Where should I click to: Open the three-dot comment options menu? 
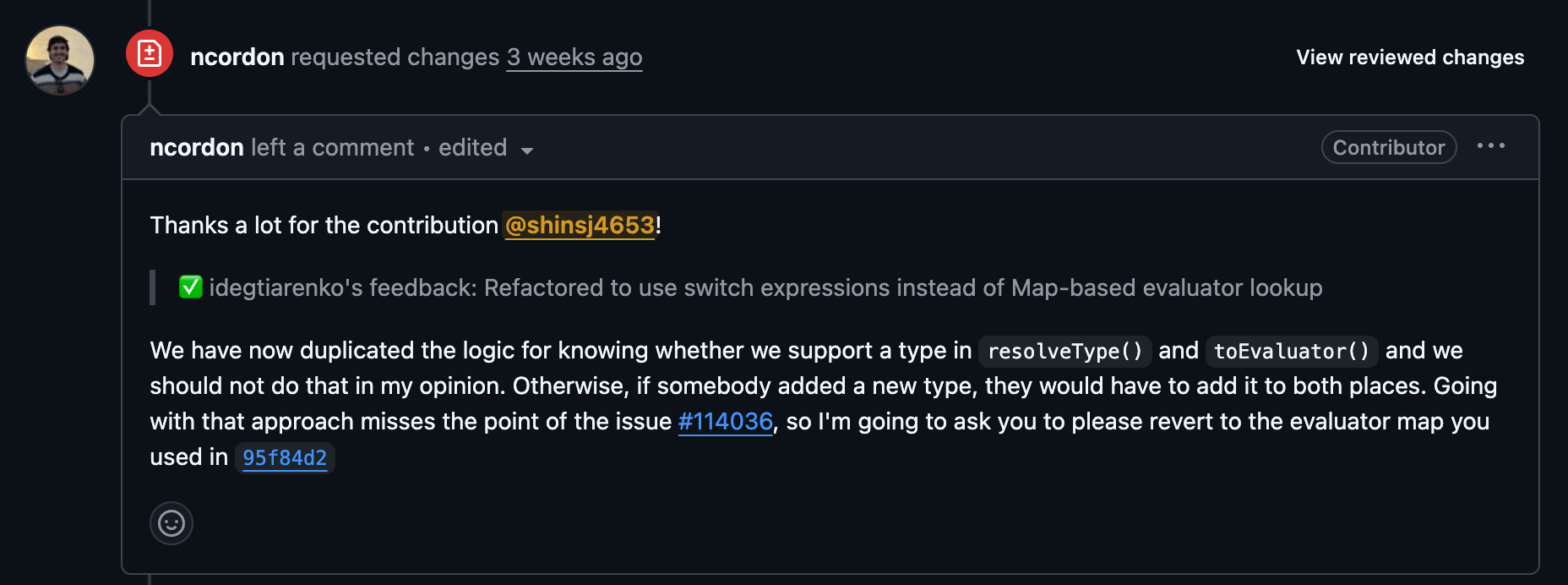[1491, 146]
